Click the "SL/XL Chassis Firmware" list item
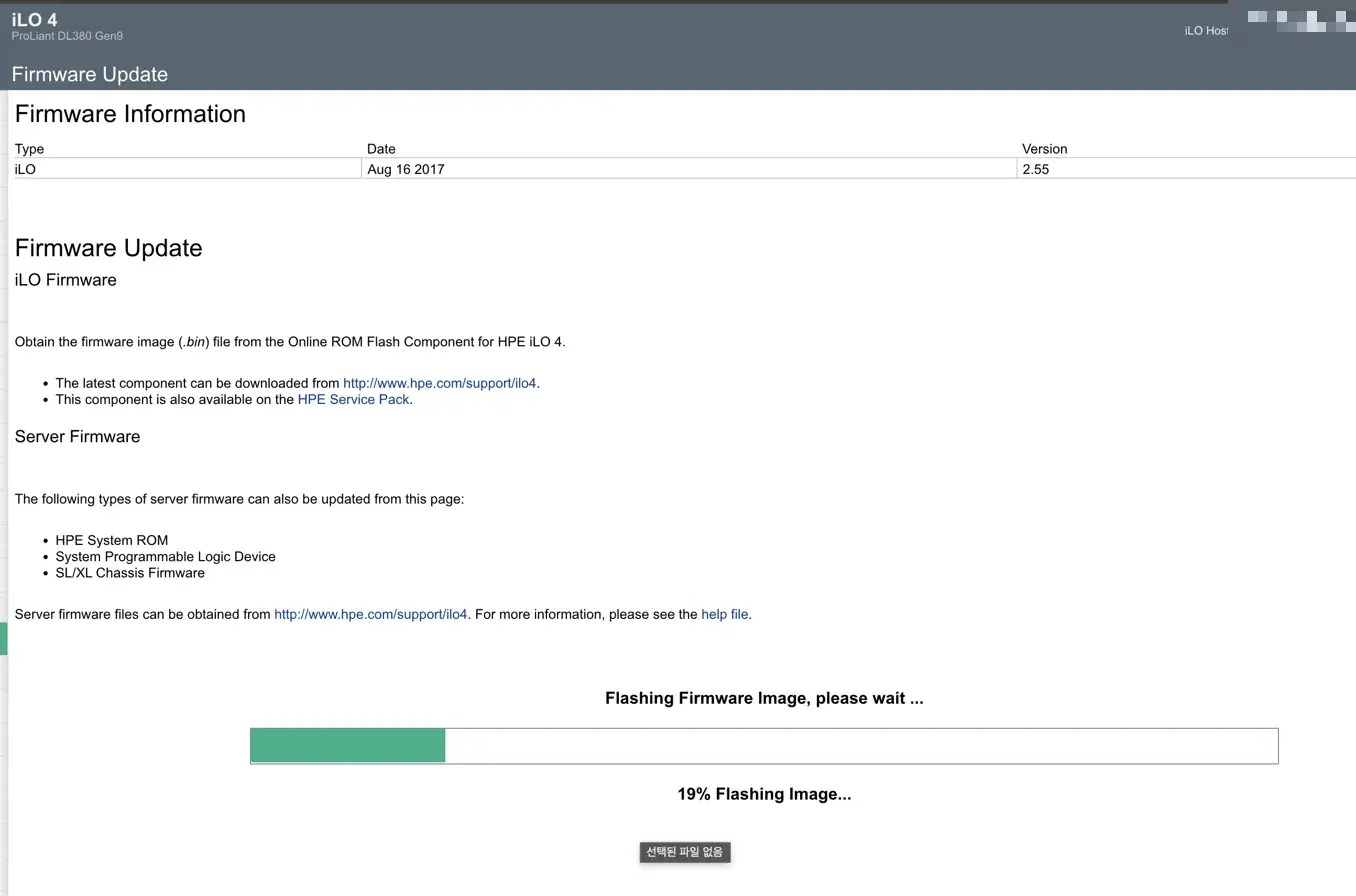 (130, 573)
